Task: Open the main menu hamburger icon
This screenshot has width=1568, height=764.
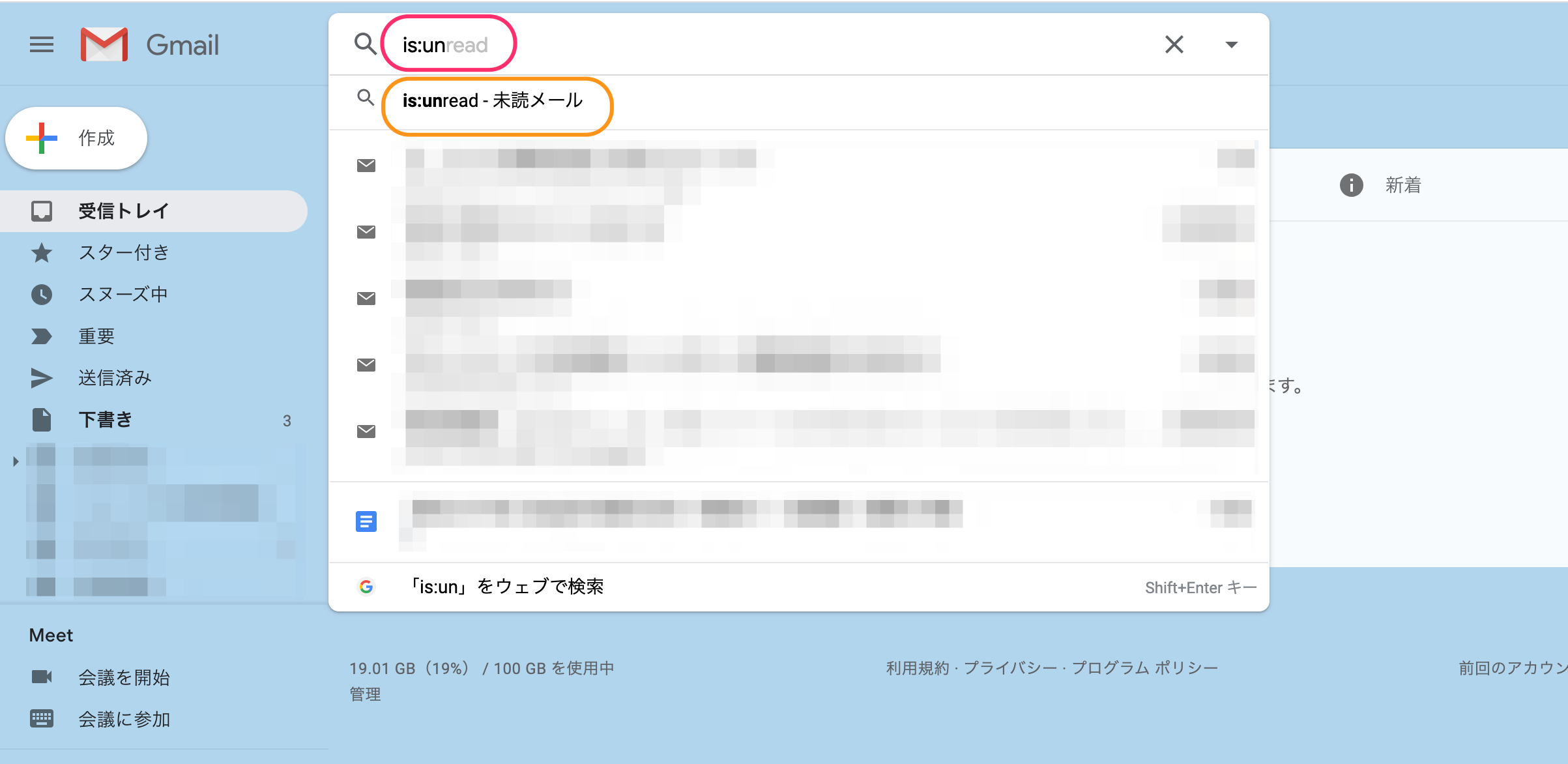Action: tap(42, 44)
